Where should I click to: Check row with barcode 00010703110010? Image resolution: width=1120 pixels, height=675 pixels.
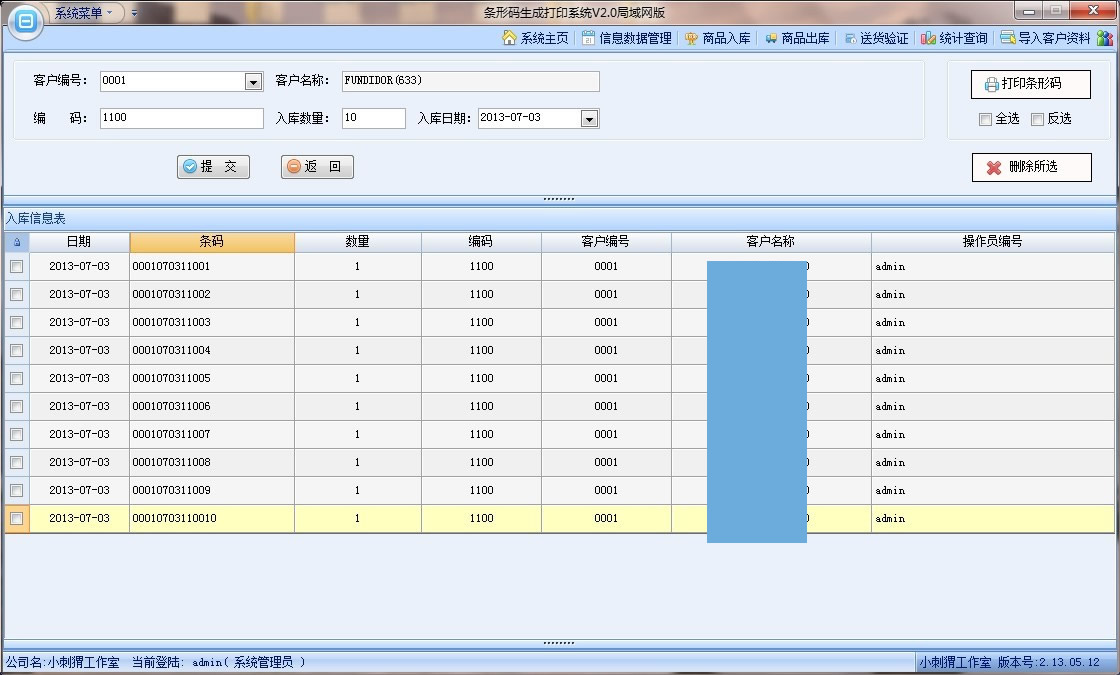click(16, 519)
